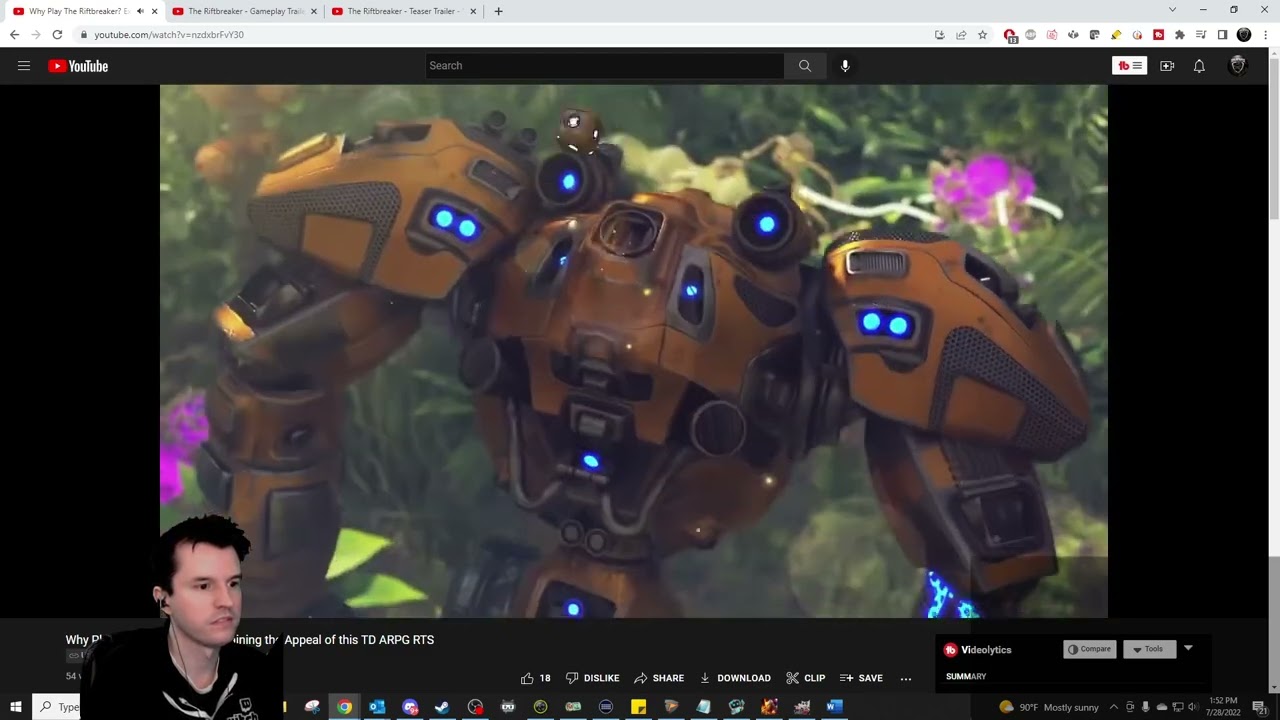The width and height of the screenshot is (1280, 720).
Task: Open the Chrome profile avatar
Action: (x=1244, y=35)
